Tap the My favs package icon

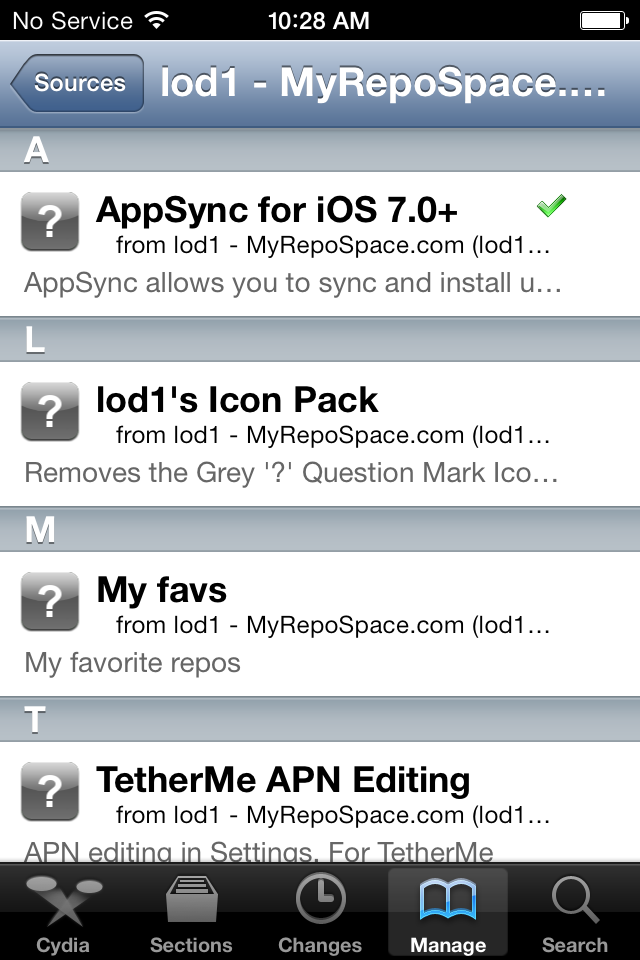(x=50, y=601)
